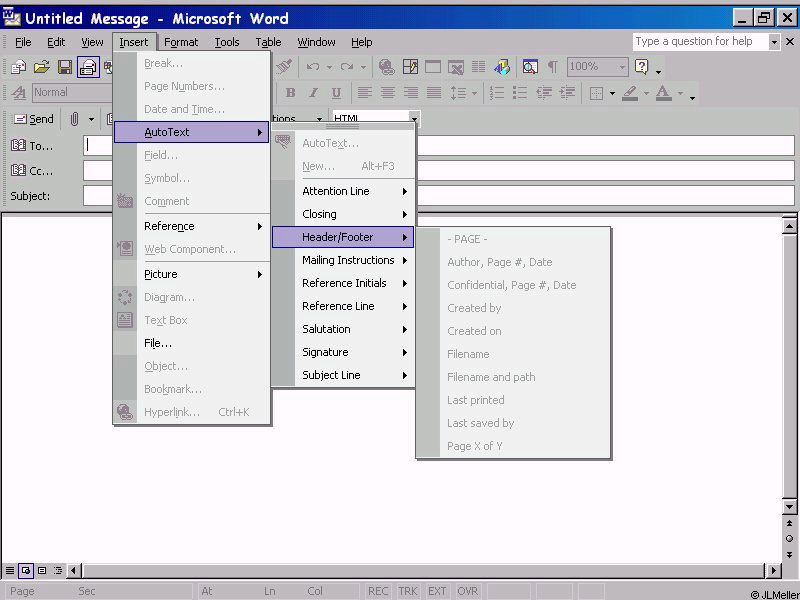Click the Insert Hyperlink globe icon in toolbar
Image resolution: width=800 pixels, height=600 pixels.
pyautogui.click(x=386, y=67)
